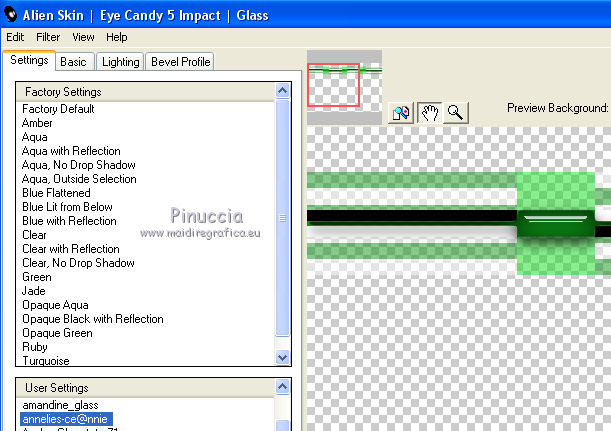611x431 pixels.
Task: Click the Alien Skin logo icon in title bar
Action: pyautogui.click(x=11, y=14)
